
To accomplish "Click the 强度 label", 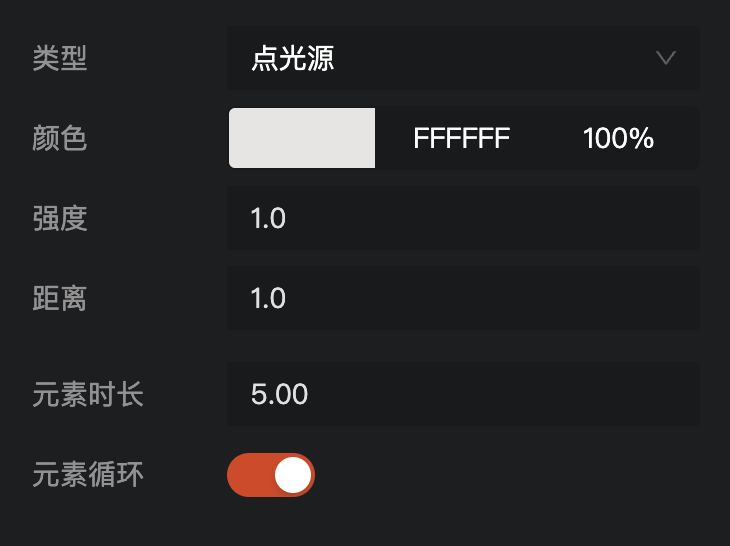I will pyautogui.click(x=60, y=218).
